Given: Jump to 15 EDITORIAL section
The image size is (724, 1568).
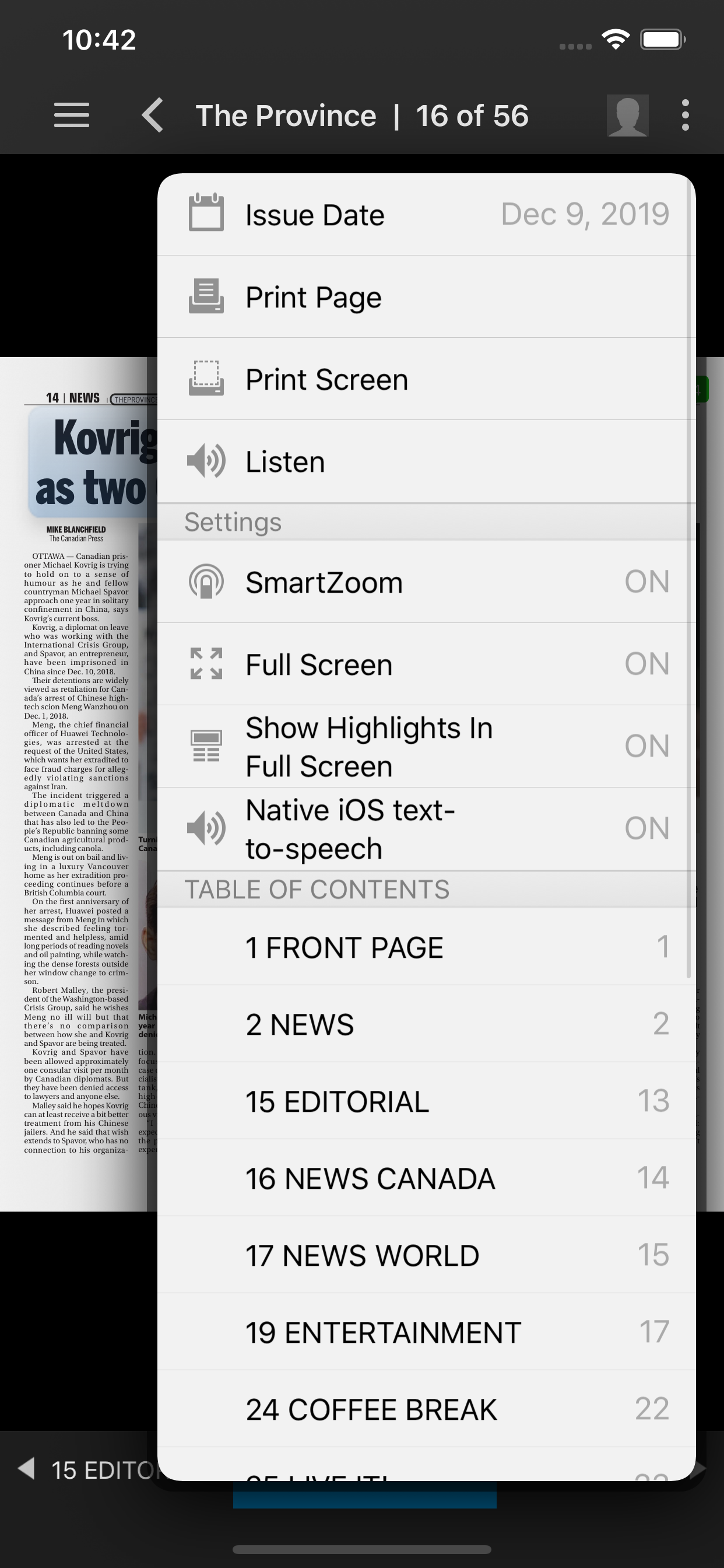Looking at the screenshot, I should [427, 1101].
